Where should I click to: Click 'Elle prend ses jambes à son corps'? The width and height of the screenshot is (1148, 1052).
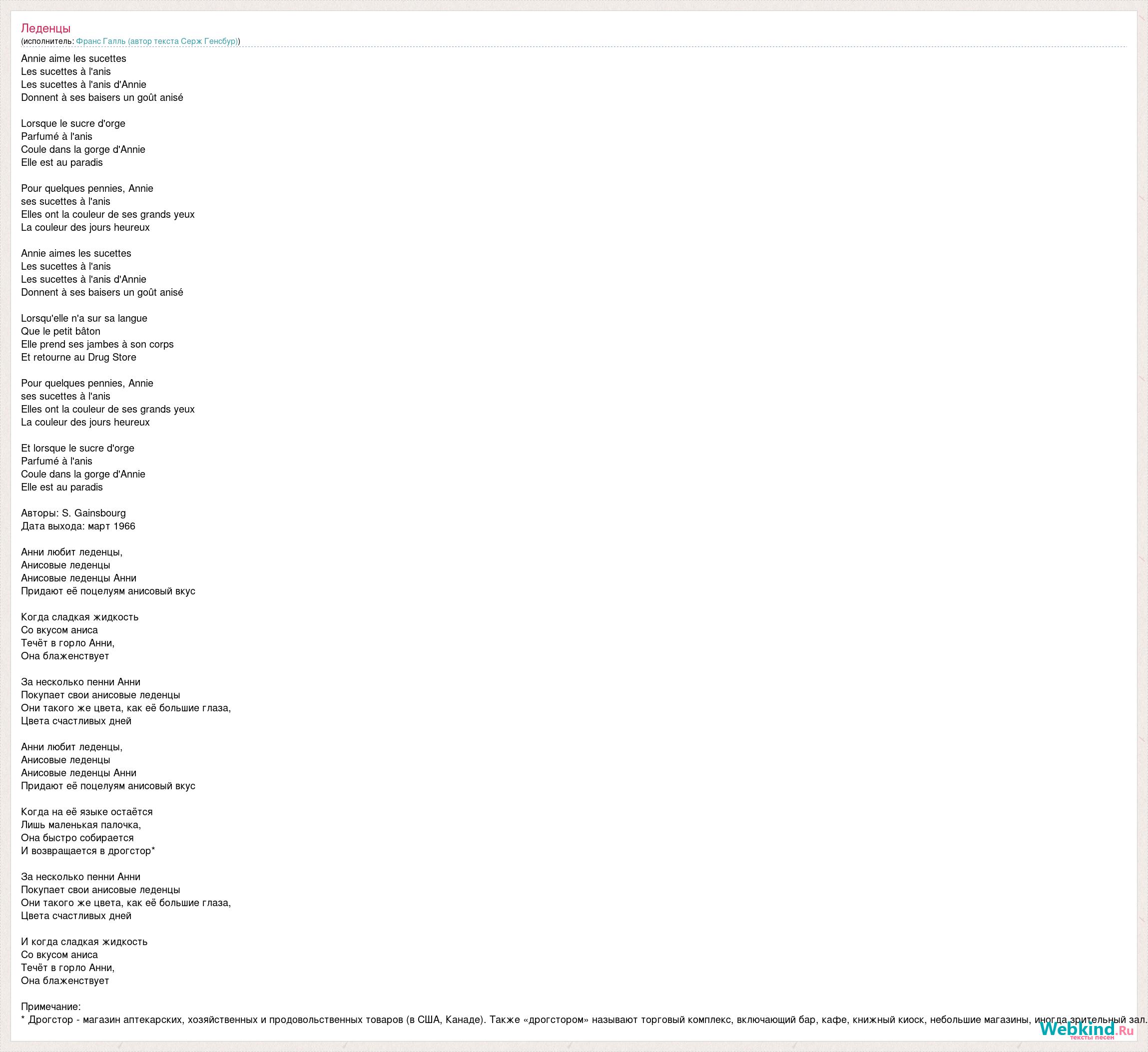[97, 344]
